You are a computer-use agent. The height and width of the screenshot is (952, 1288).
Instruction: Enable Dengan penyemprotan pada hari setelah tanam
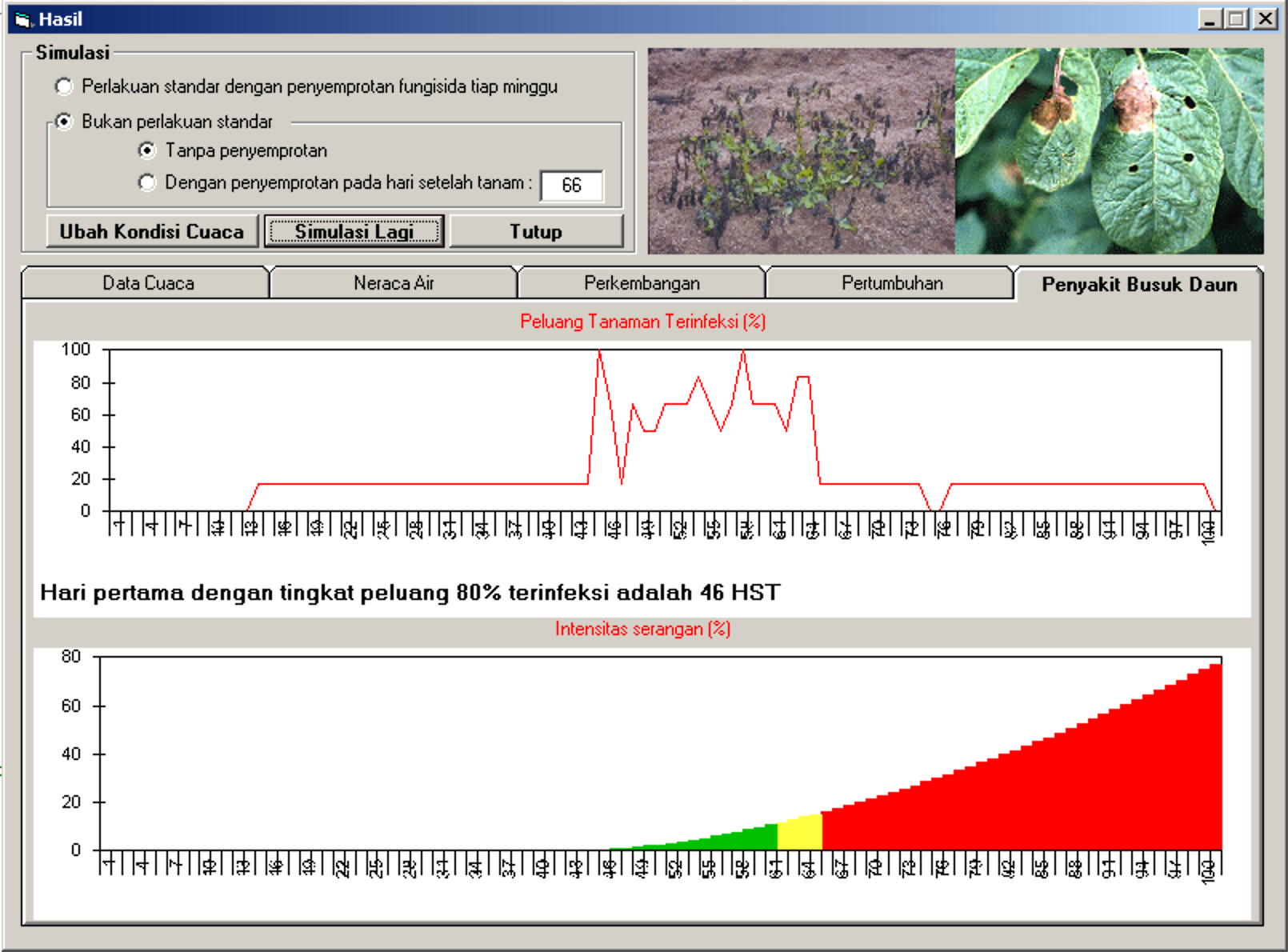[x=147, y=183]
